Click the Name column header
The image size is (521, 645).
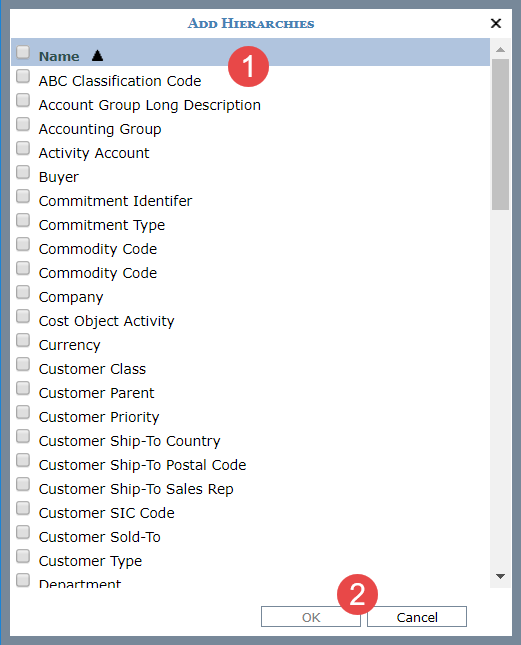[59, 56]
